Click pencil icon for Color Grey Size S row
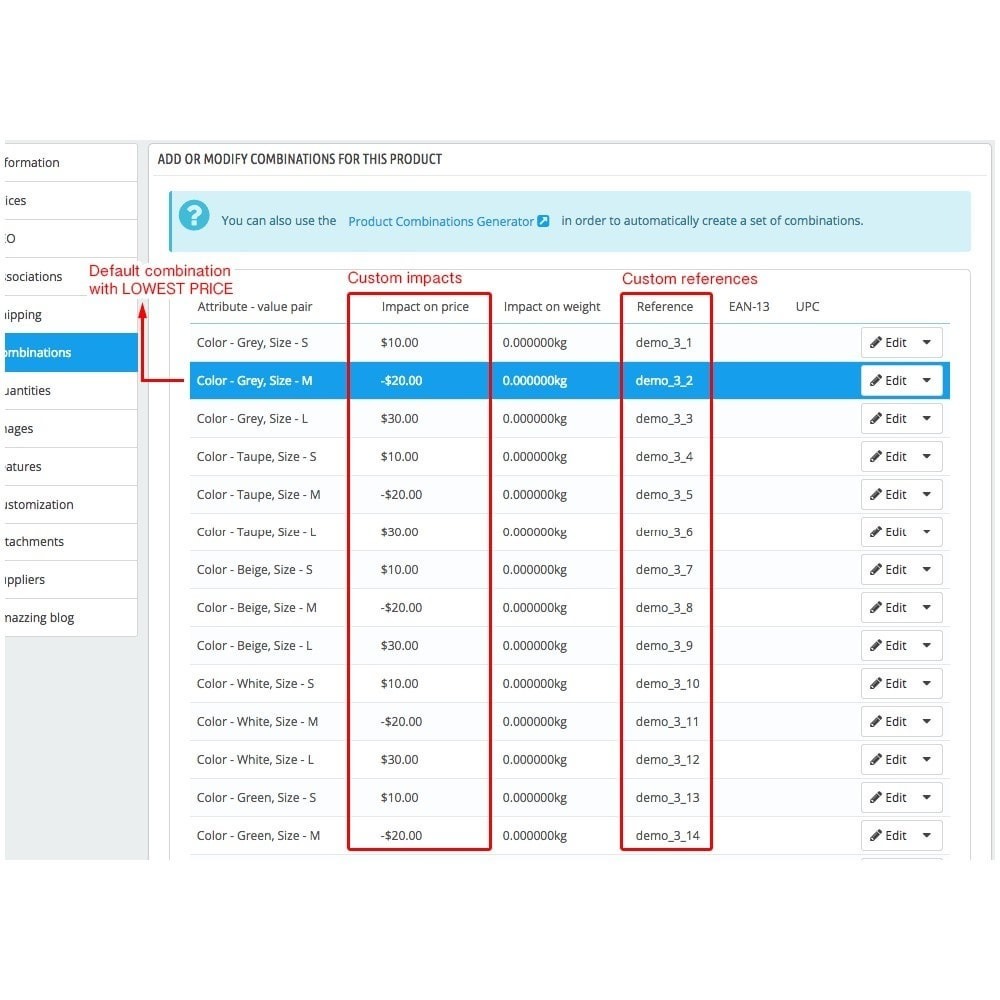Image resolution: width=1000 pixels, height=1000 pixels. (876, 343)
